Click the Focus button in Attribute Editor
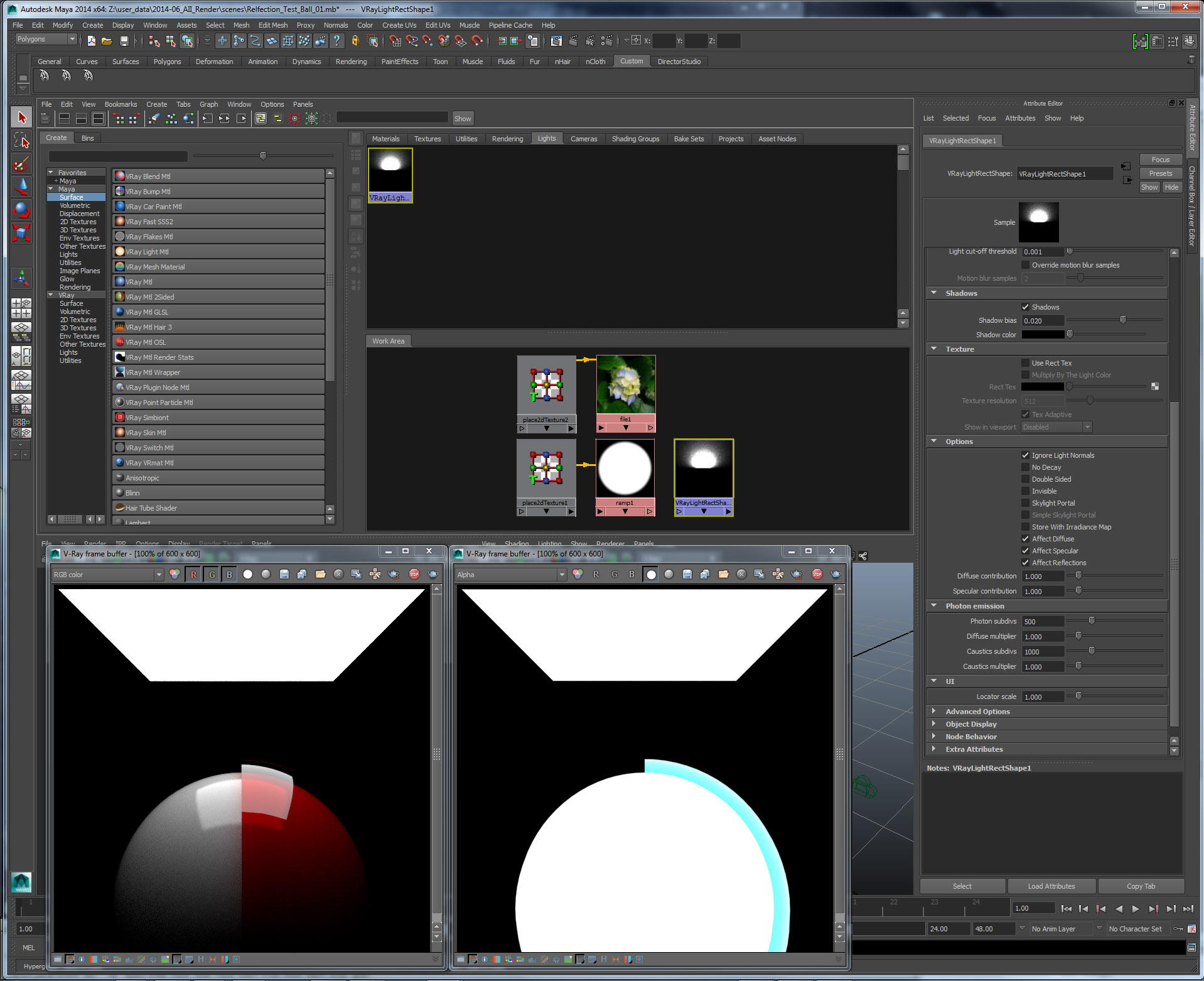The image size is (1204, 981). click(x=1160, y=160)
